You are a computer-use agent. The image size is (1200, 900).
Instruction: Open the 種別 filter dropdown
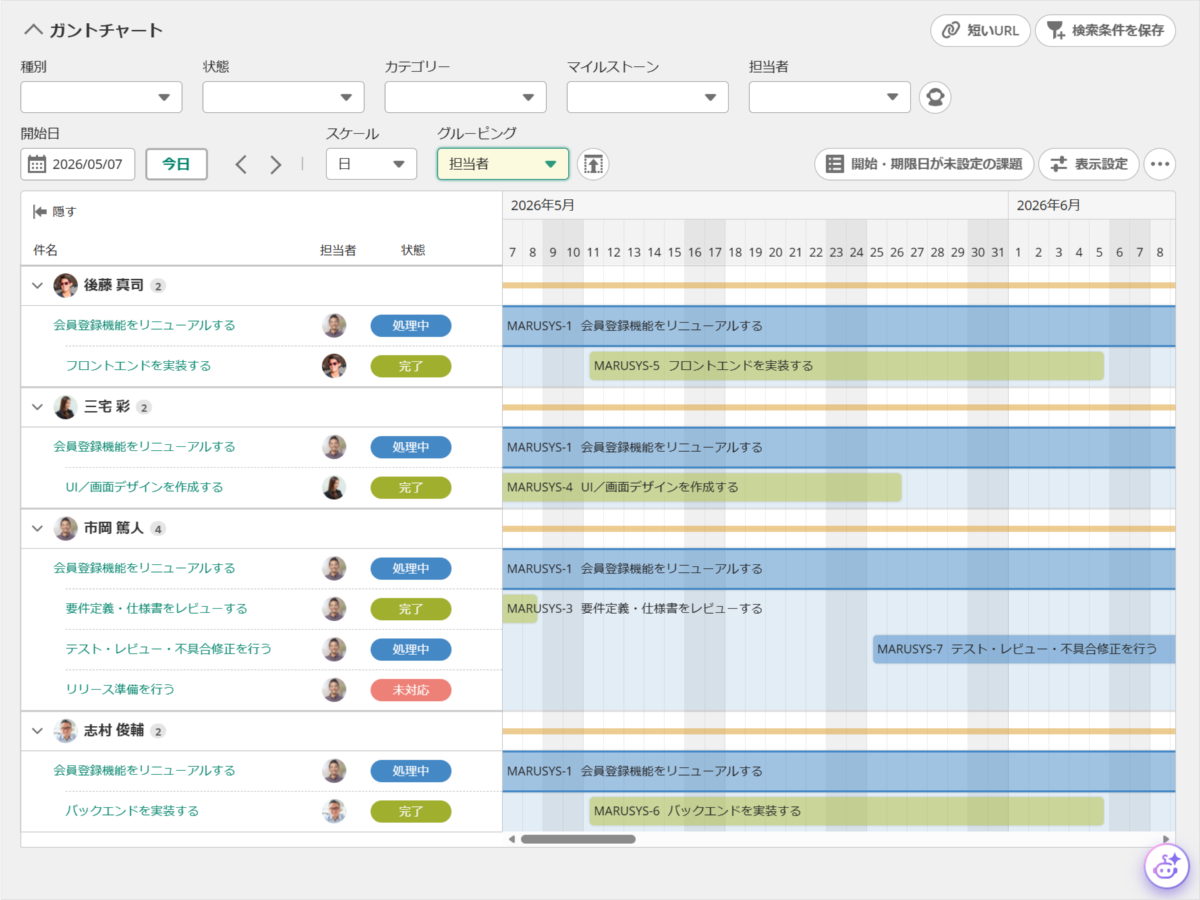[x=101, y=97]
